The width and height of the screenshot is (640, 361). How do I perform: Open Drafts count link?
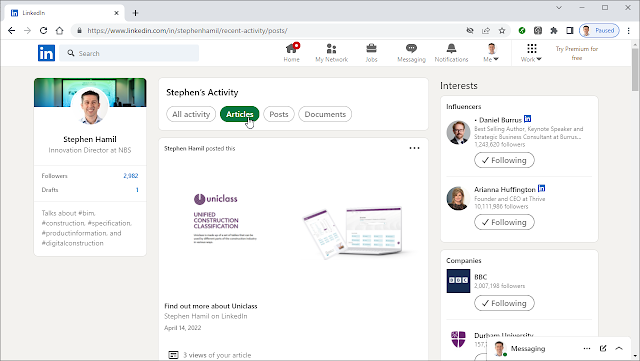[137, 190]
